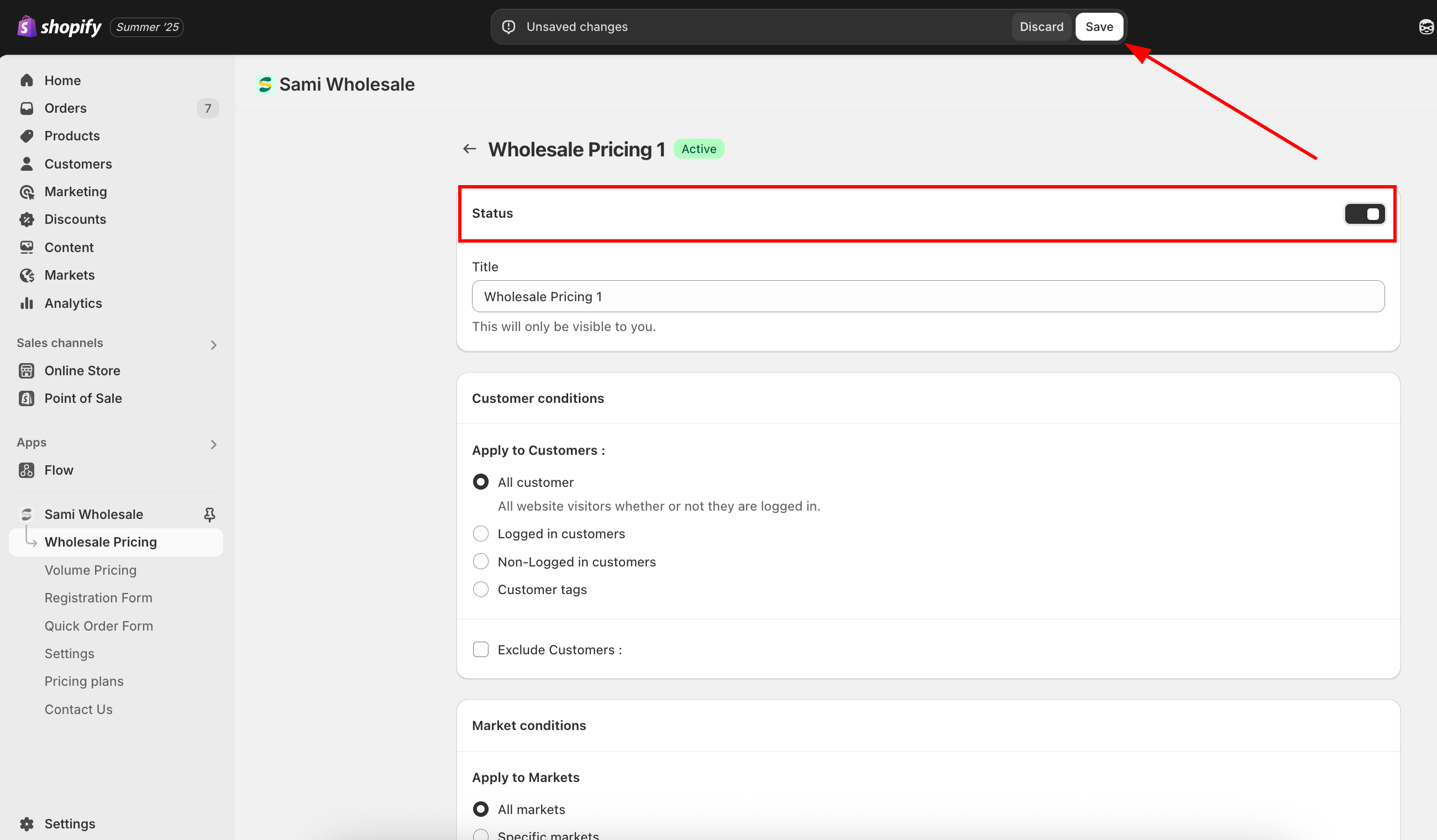Click the Save button
1437x840 pixels.
1099,27
